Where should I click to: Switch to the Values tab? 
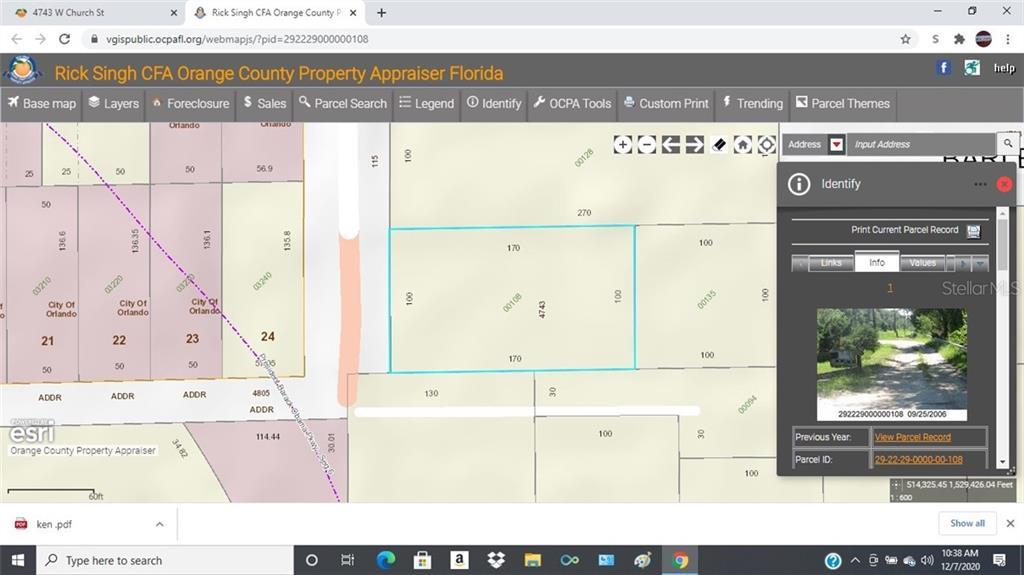(922, 263)
